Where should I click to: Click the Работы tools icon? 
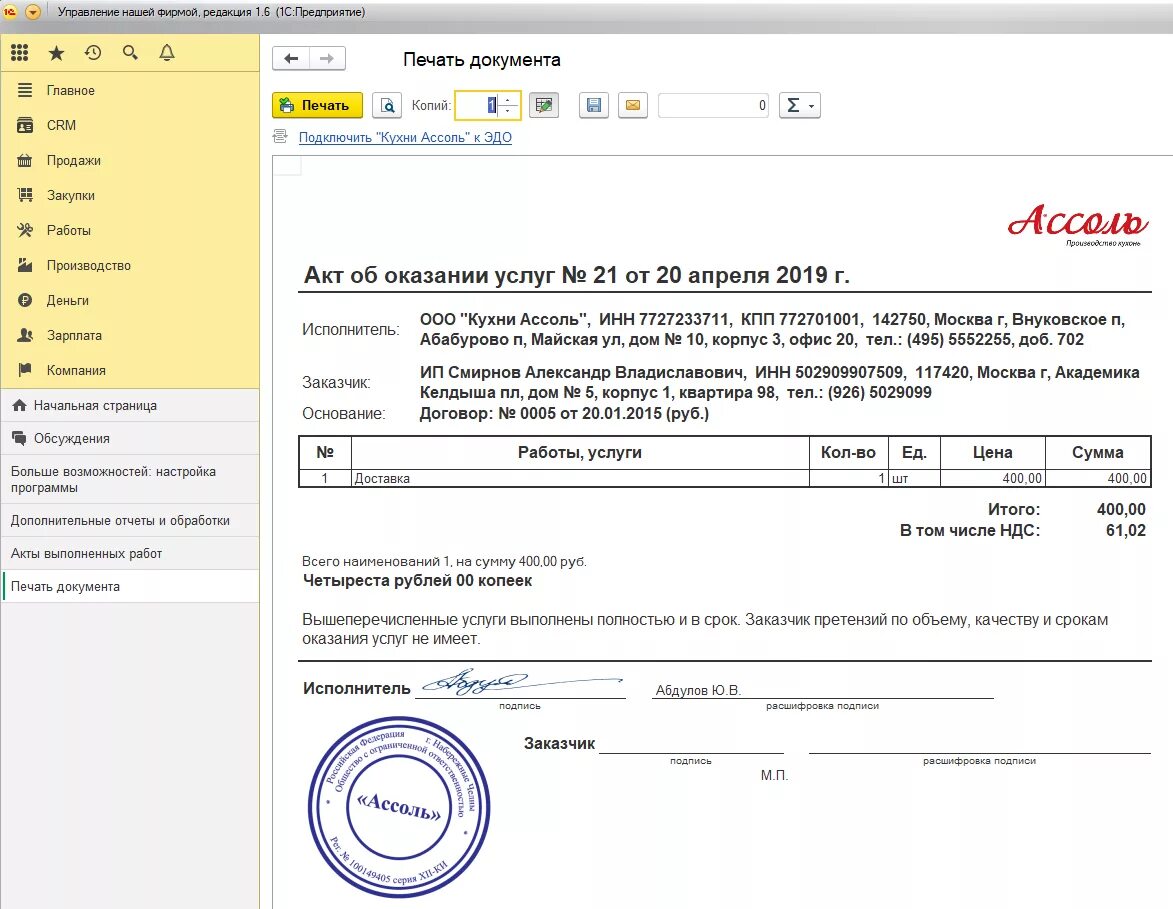point(25,230)
